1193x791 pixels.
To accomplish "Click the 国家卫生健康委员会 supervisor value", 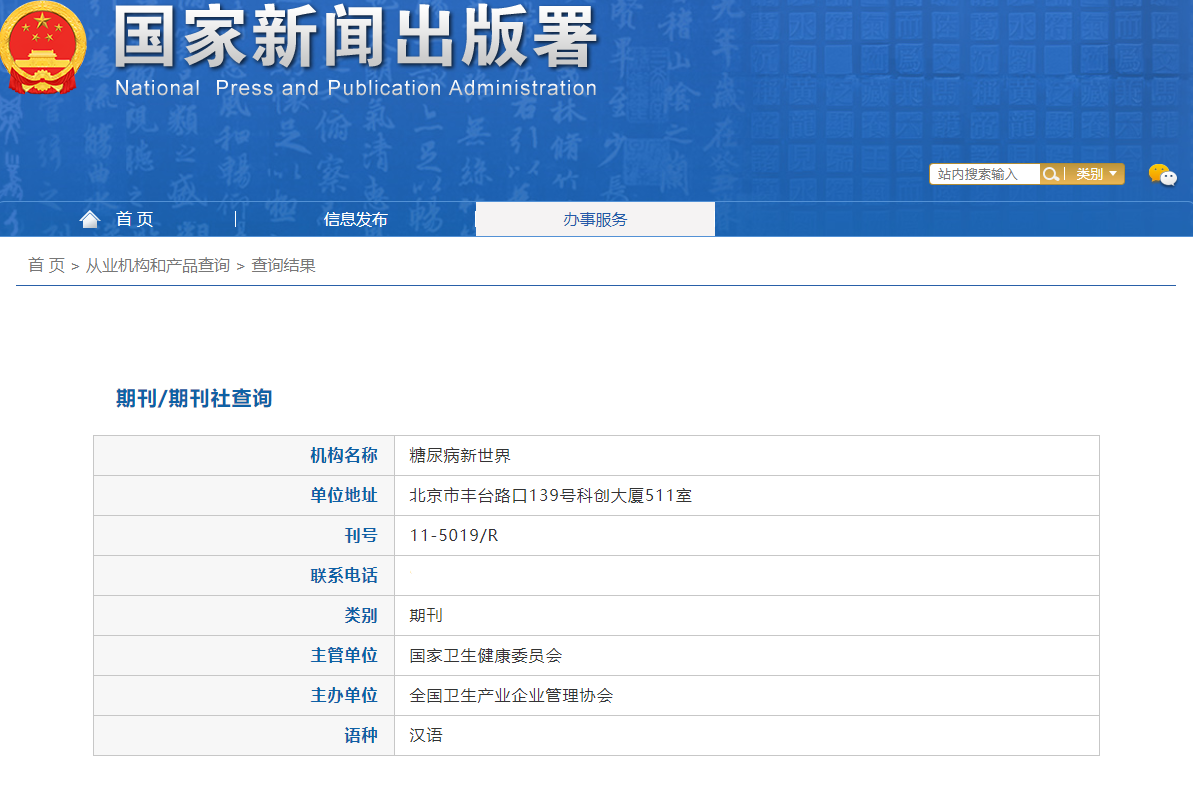I will tap(485, 656).
